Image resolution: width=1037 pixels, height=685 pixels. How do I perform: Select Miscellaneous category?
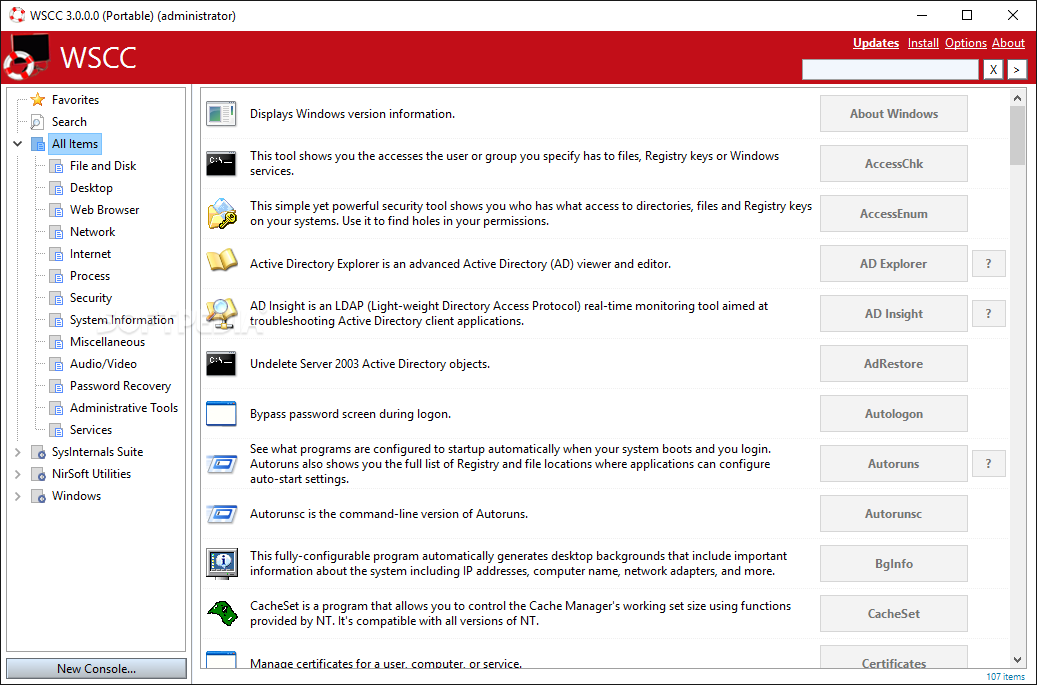(107, 342)
